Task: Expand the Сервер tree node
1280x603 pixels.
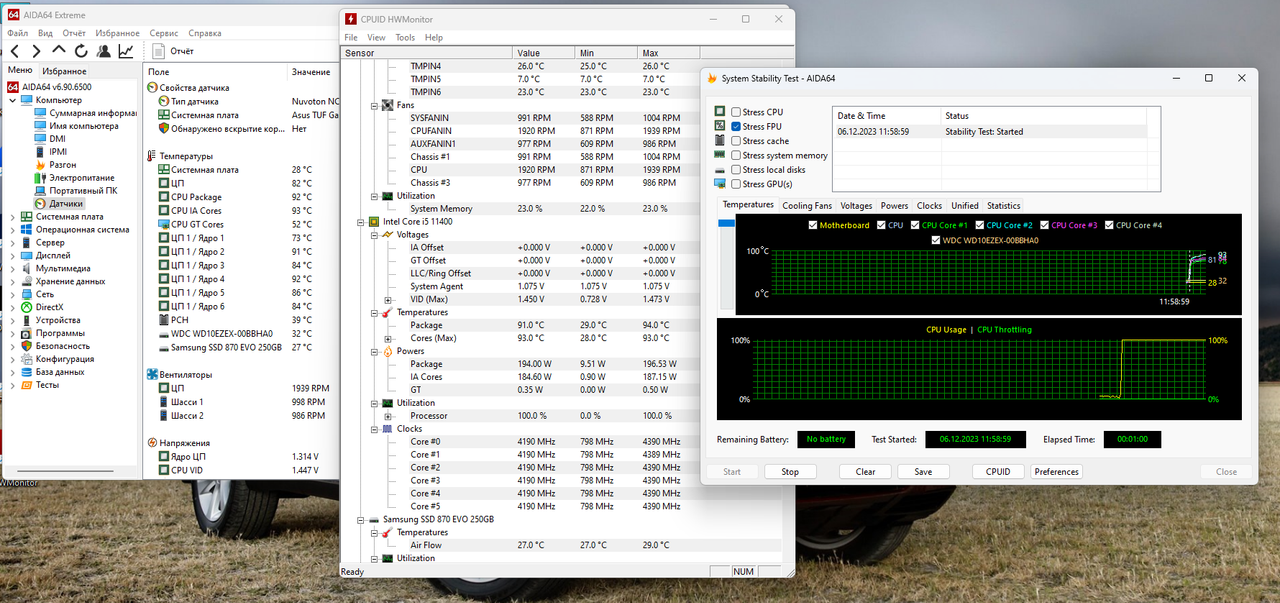Action: pos(13,242)
